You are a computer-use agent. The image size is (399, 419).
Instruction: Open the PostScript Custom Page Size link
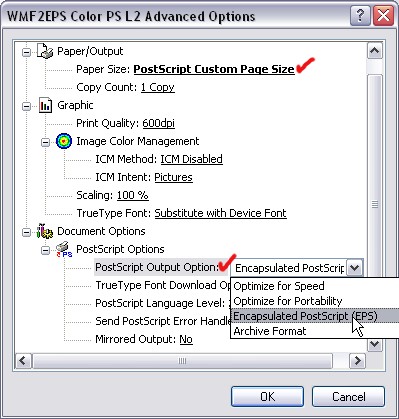214,69
